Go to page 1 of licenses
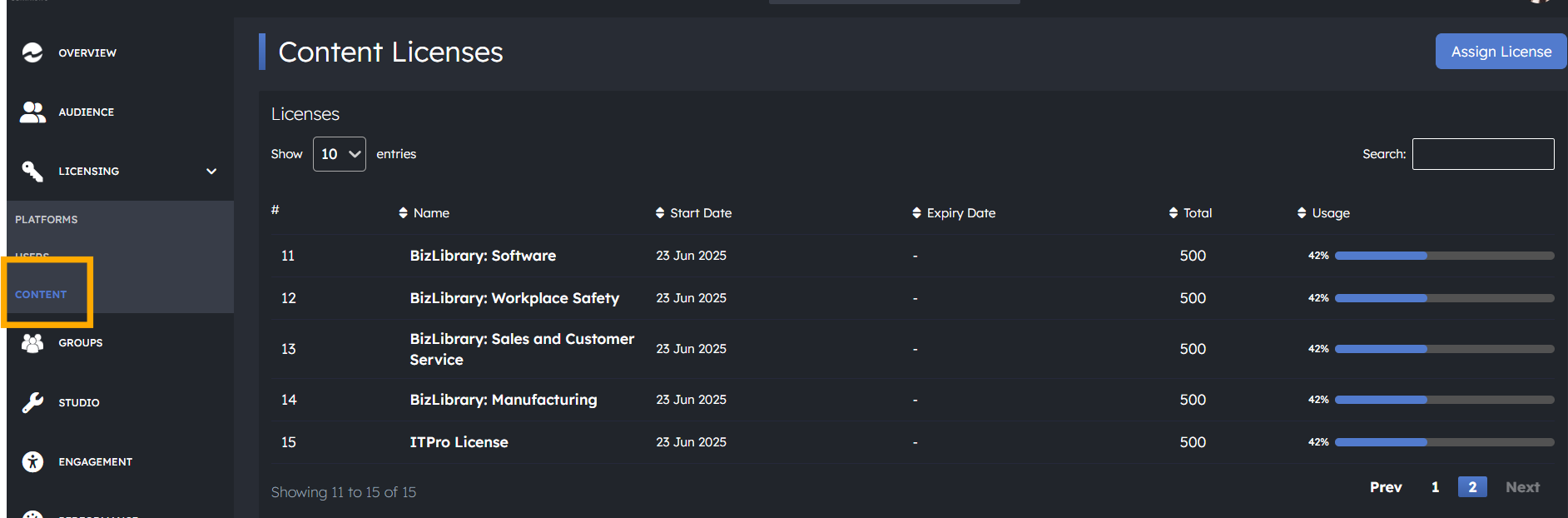Viewport: 1568px width, 518px height. [x=1435, y=487]
